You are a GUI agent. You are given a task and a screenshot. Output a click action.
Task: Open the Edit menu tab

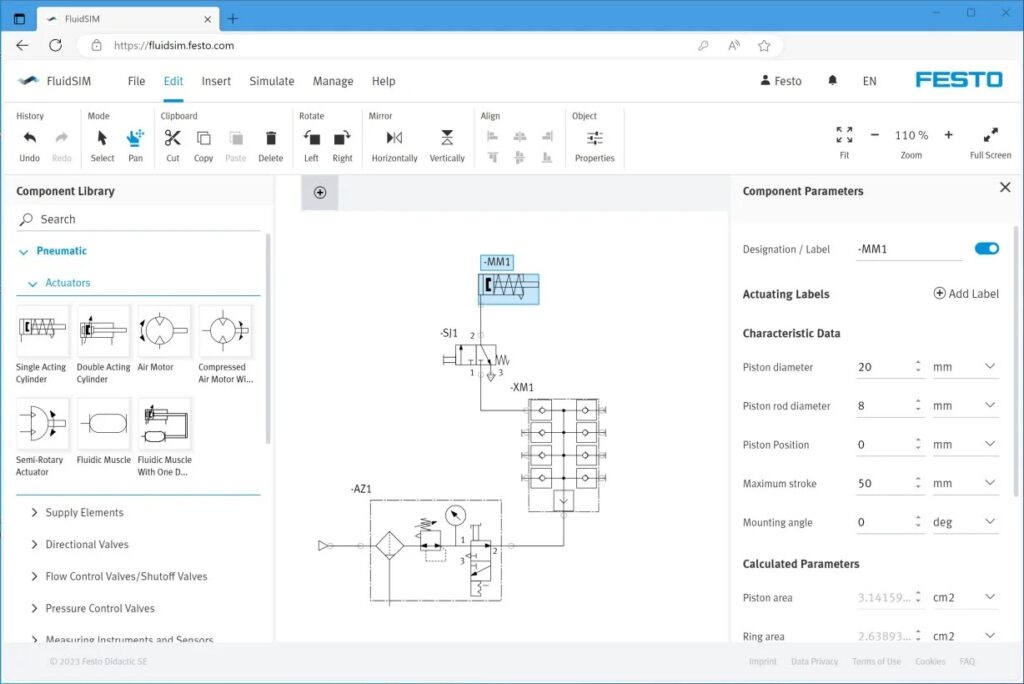(173, 81)
